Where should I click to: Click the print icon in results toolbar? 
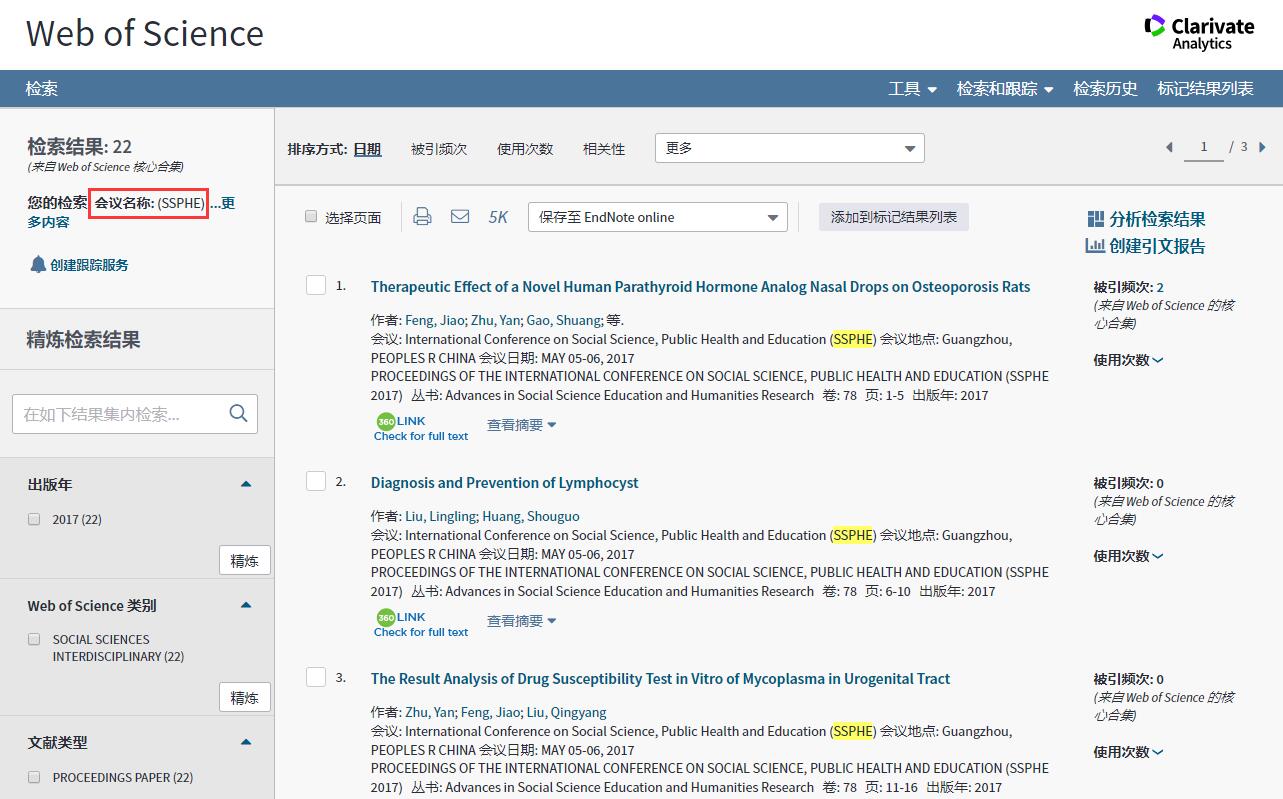(x=423, y=216)
